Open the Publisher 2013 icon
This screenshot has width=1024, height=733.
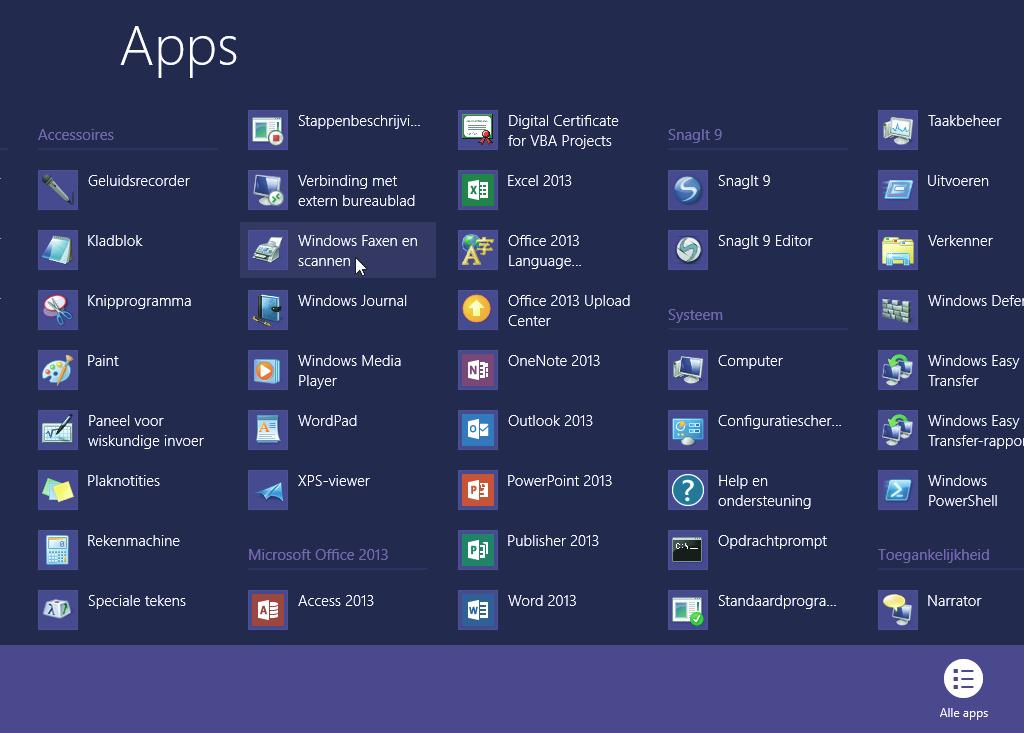coord(478,550)
